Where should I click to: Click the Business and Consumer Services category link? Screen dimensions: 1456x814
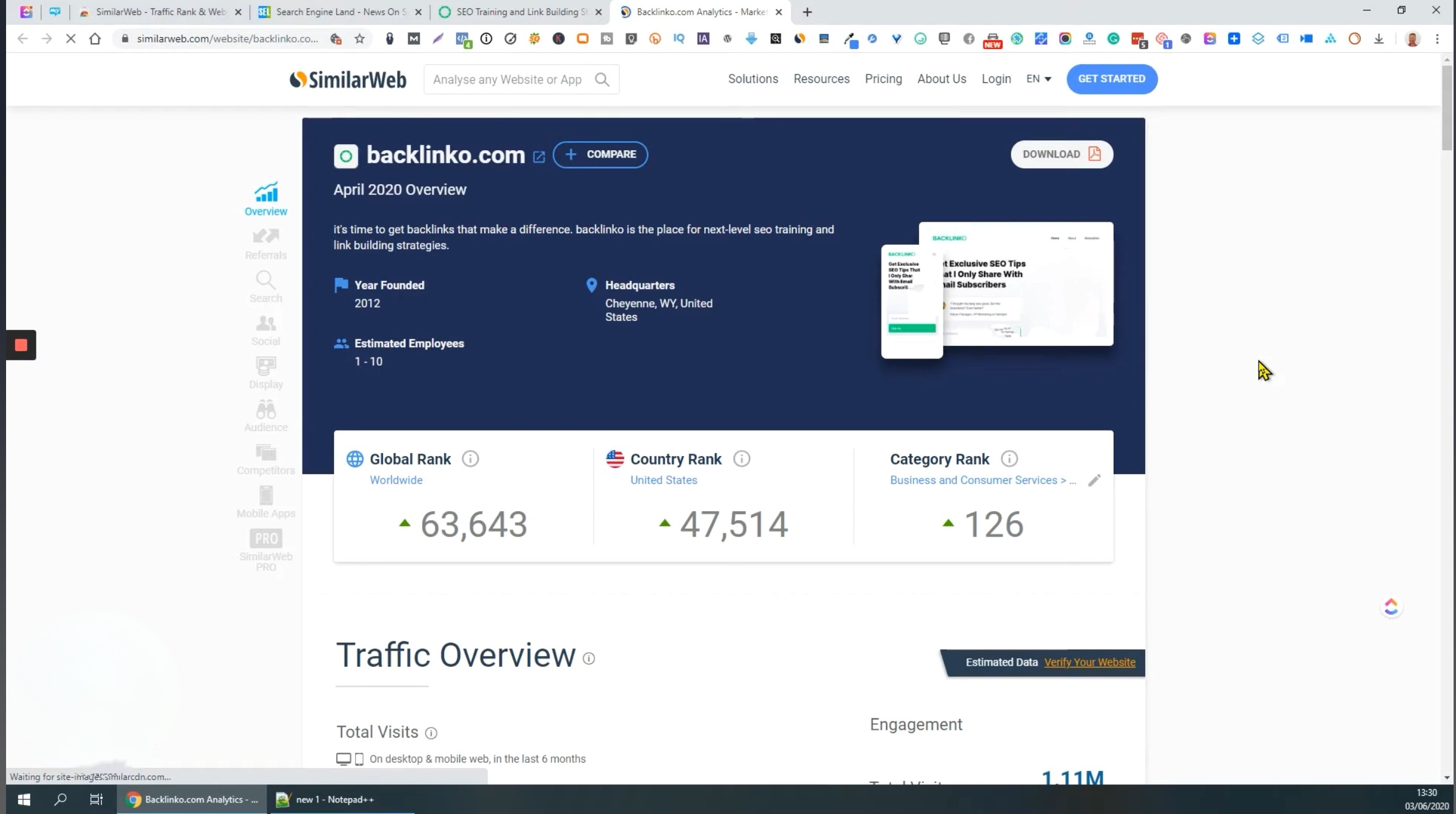(x=983, y=480)
